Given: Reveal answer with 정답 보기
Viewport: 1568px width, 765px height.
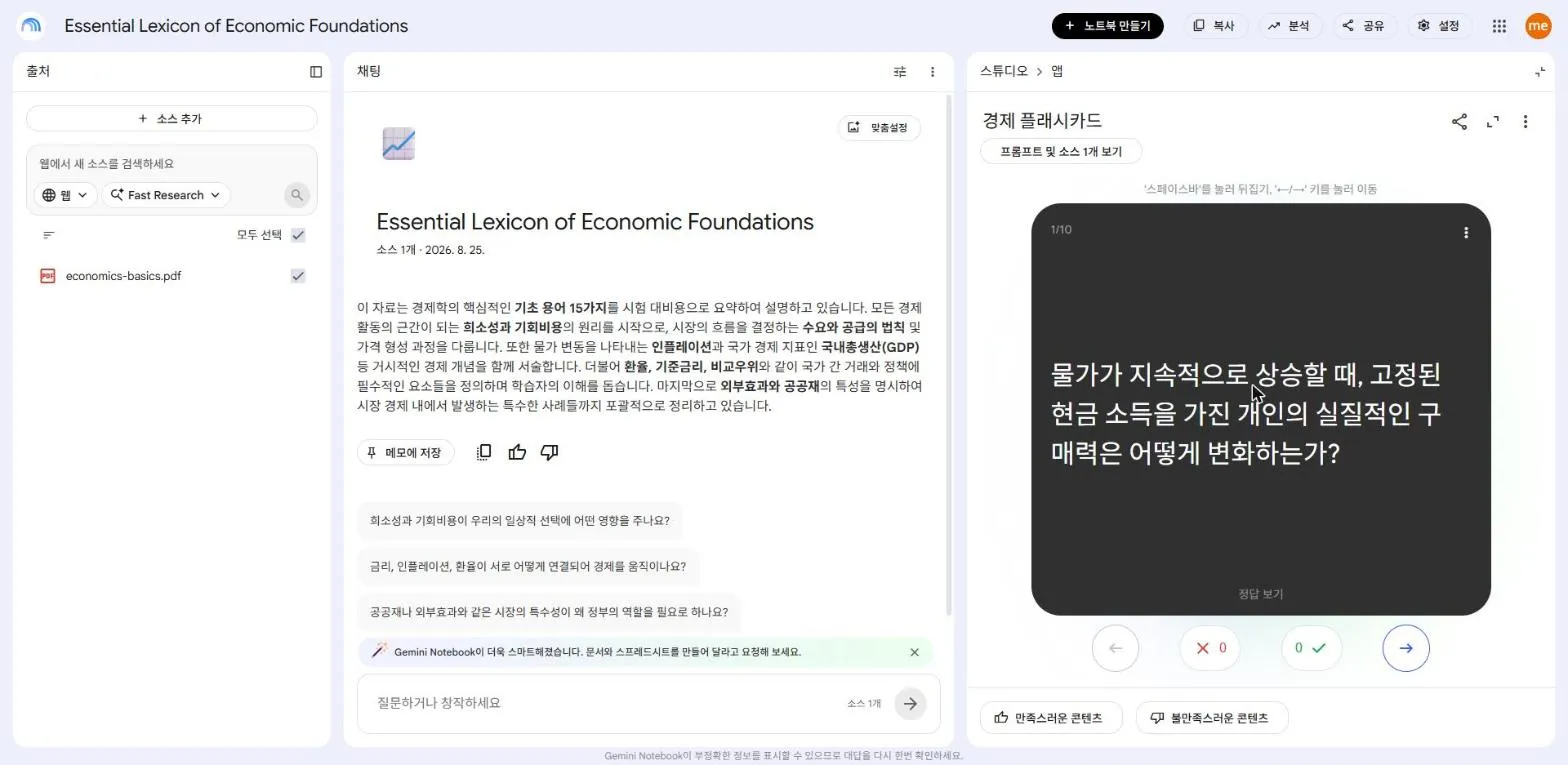Looking at the screenshot, I should (1260, 594).
